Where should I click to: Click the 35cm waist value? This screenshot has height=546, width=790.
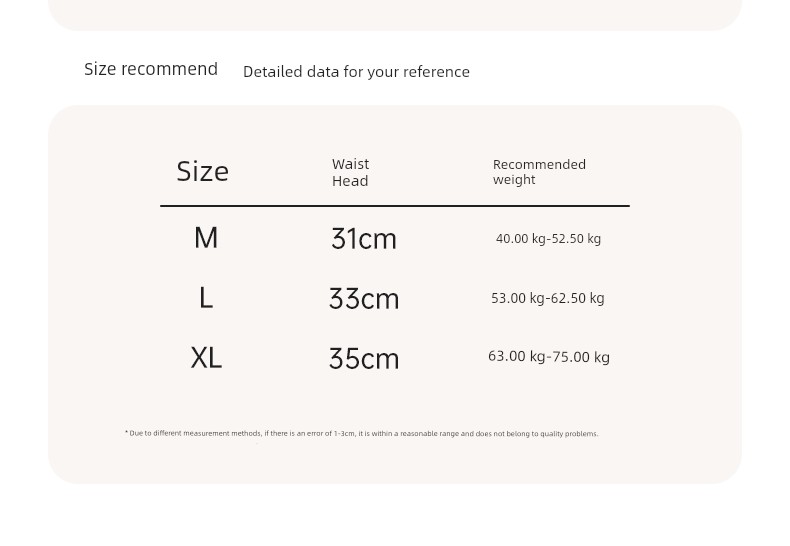(364, 359)
